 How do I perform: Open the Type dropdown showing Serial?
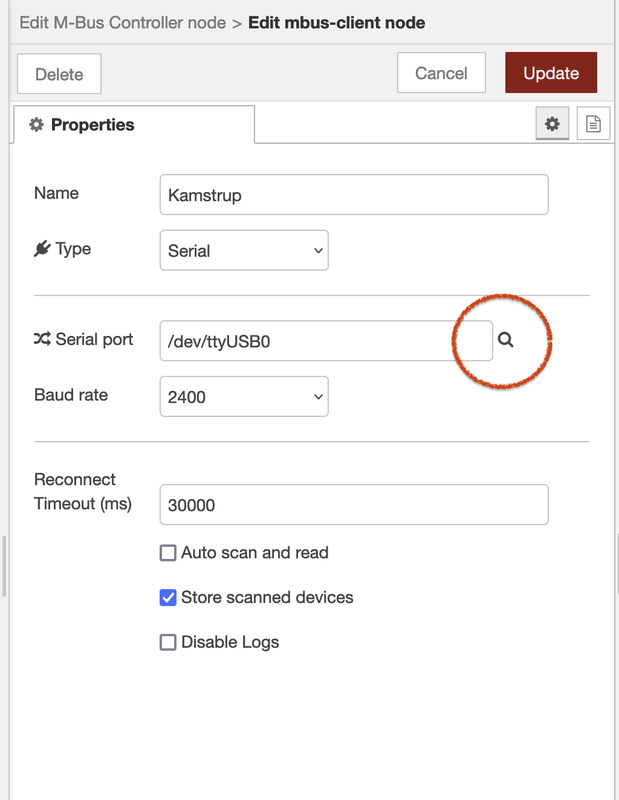pyautogui.click(x=243, y=251)
